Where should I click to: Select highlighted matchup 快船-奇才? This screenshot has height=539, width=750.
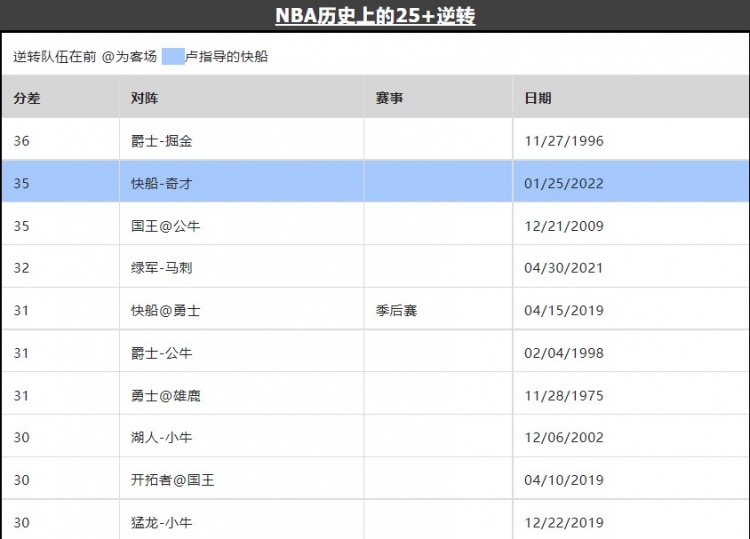pos(162,183)
